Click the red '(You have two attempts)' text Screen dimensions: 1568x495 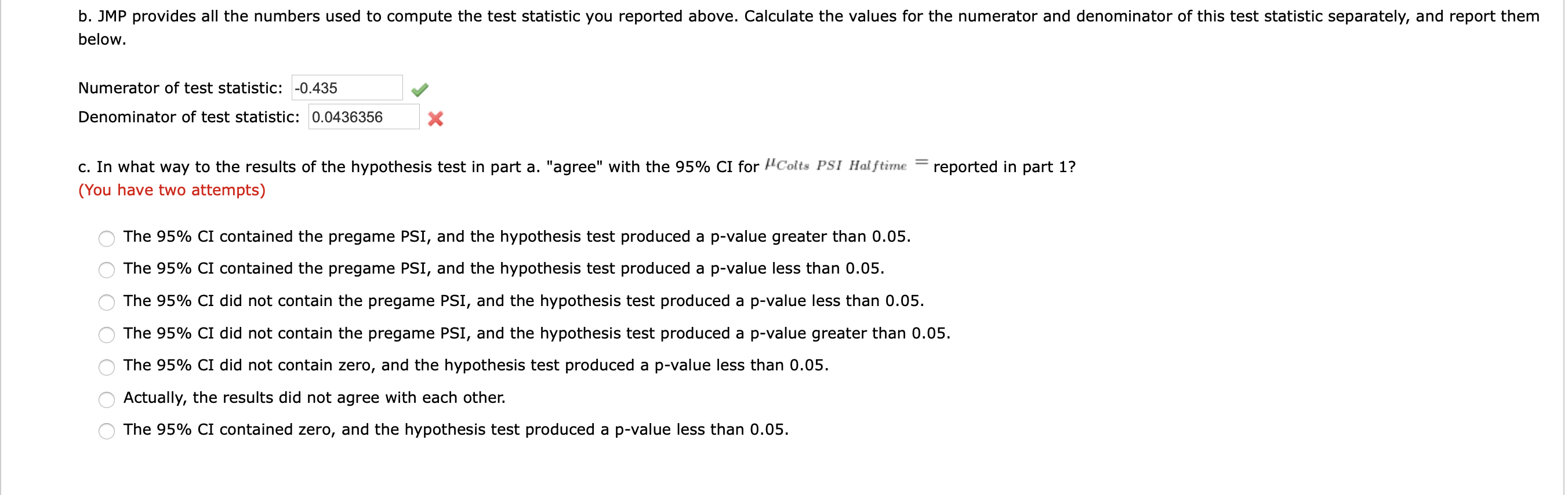pos(172,190)
